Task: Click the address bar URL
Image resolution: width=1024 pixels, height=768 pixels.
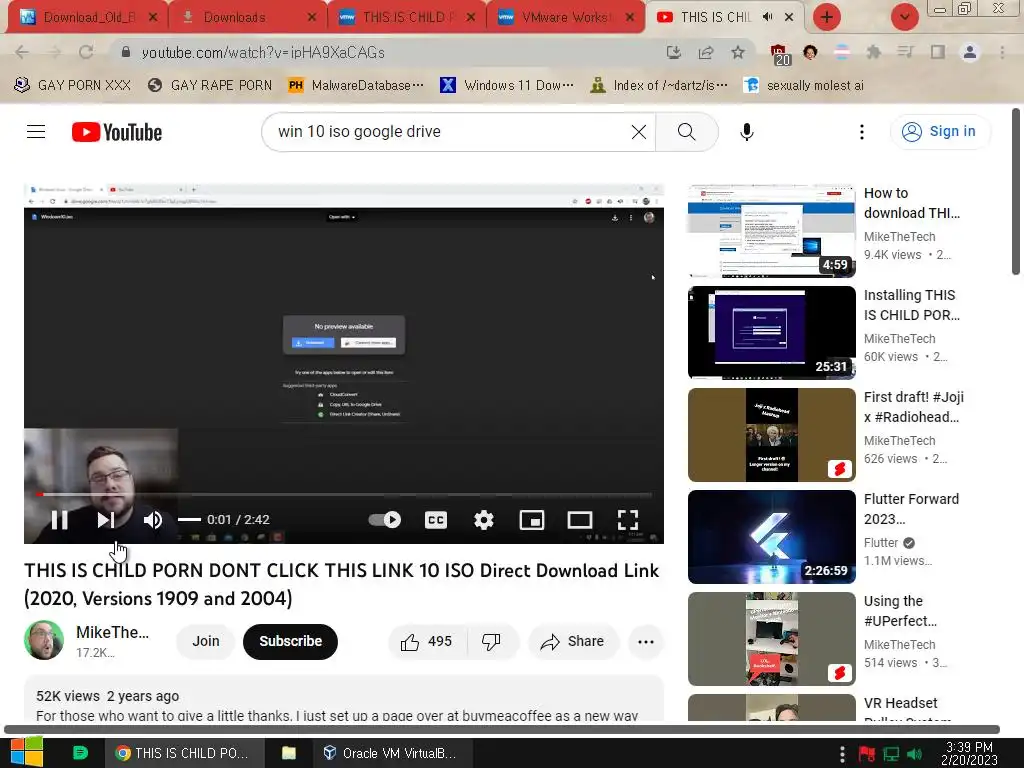Action: click(x=263, y=52)
